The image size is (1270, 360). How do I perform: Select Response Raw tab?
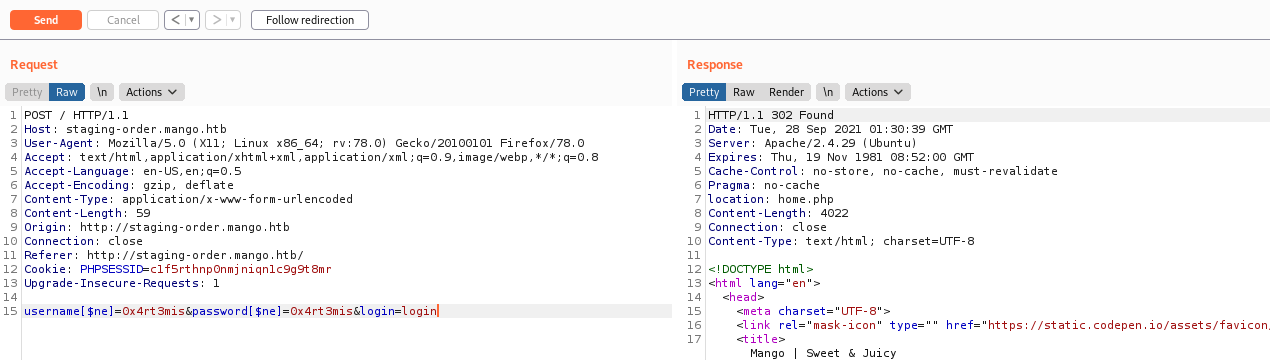click(x=744, y=92)
